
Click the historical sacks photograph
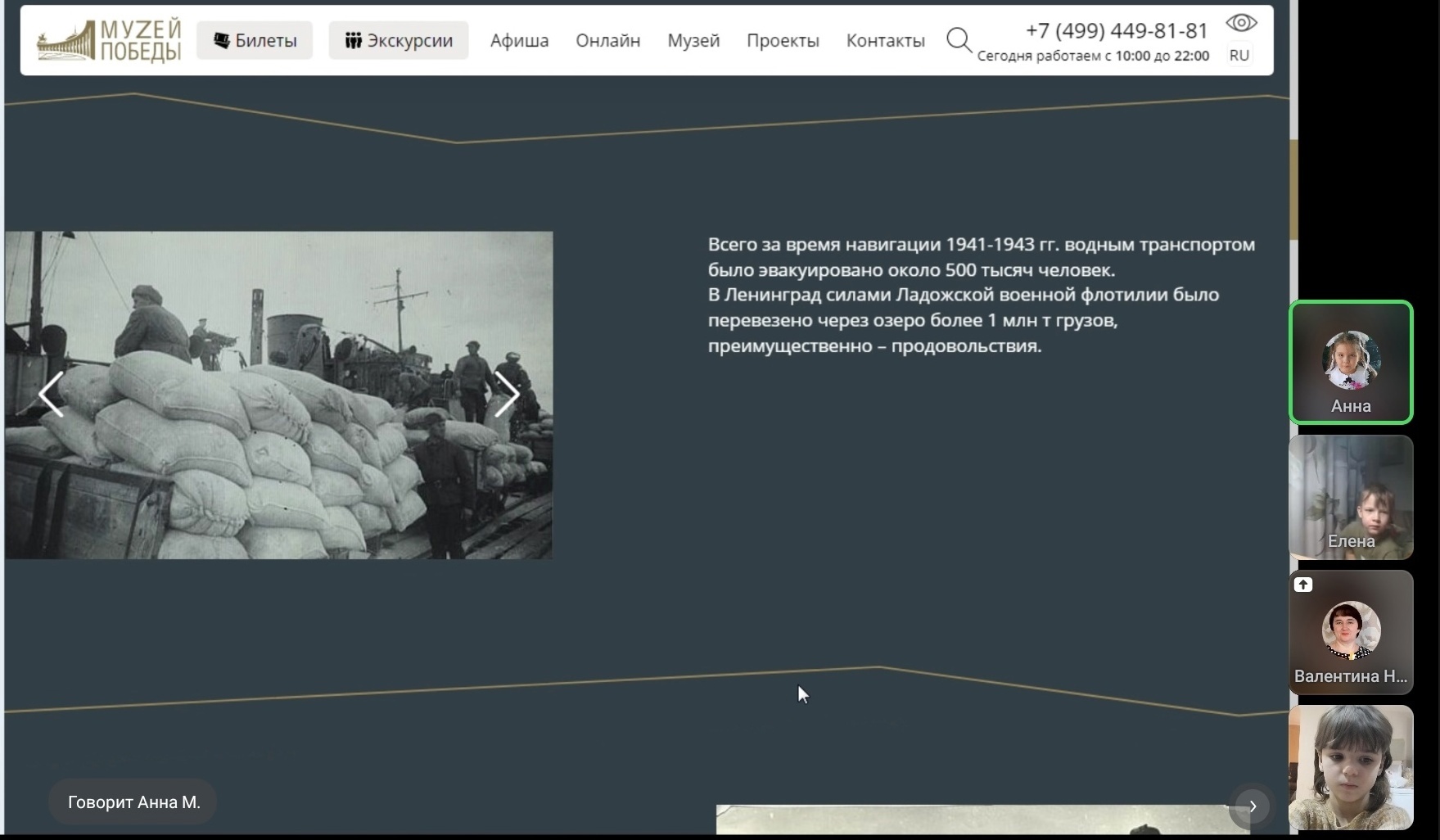[278, 395]
